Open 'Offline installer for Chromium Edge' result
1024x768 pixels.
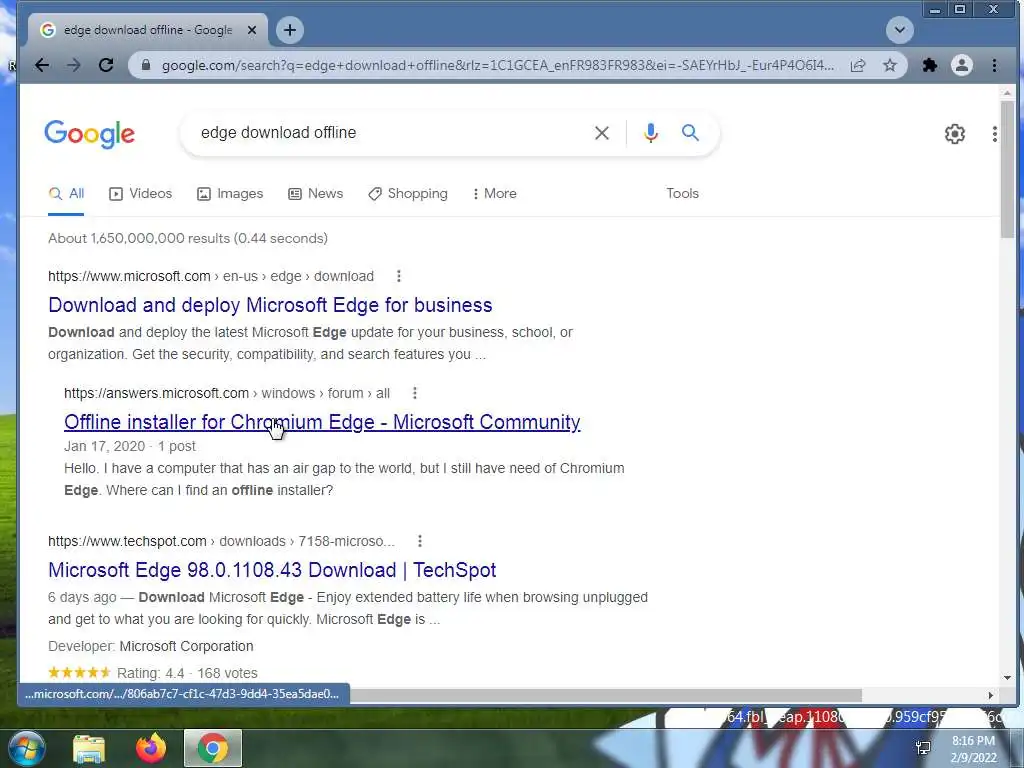322,422
